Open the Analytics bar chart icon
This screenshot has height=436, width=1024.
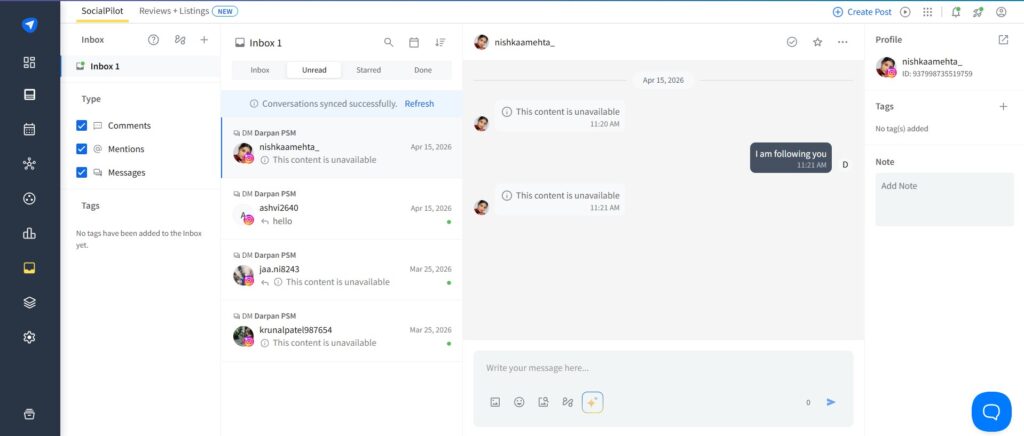29,233
